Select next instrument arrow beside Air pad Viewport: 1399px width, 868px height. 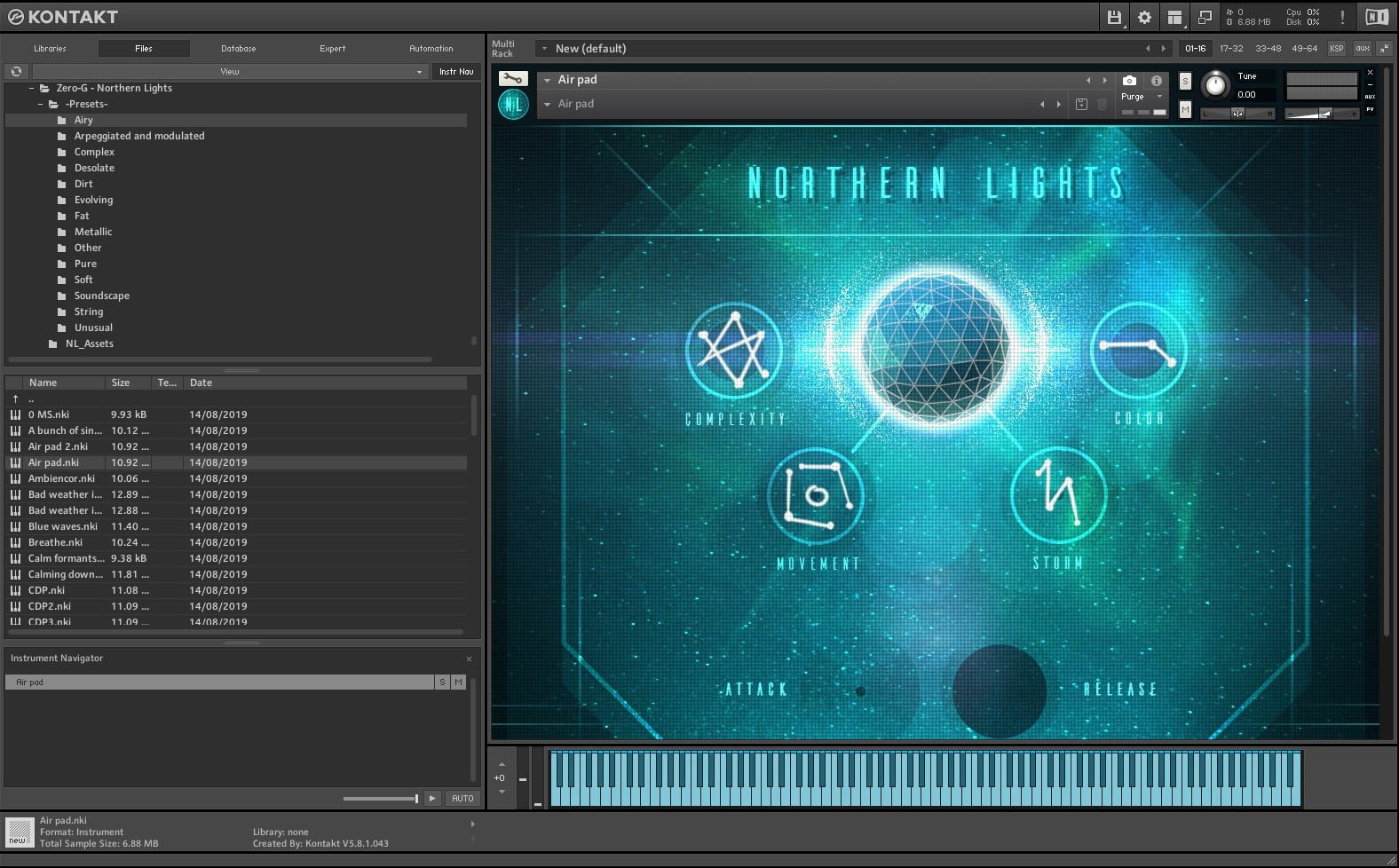click(x=1104, y=80)
